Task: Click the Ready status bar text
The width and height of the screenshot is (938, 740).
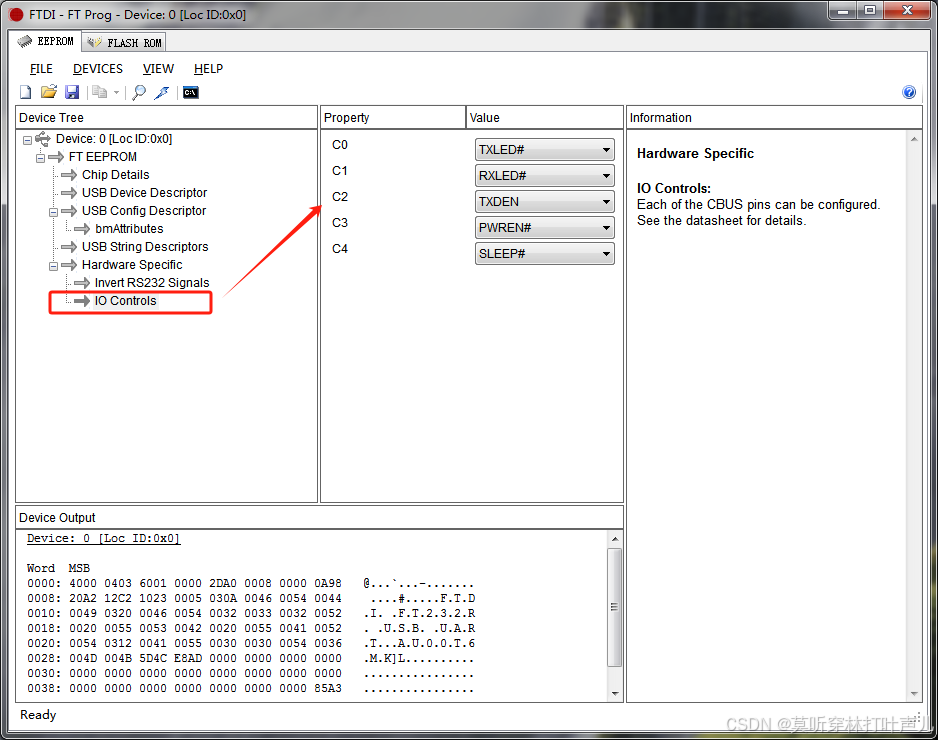Action: click(38, 715)
